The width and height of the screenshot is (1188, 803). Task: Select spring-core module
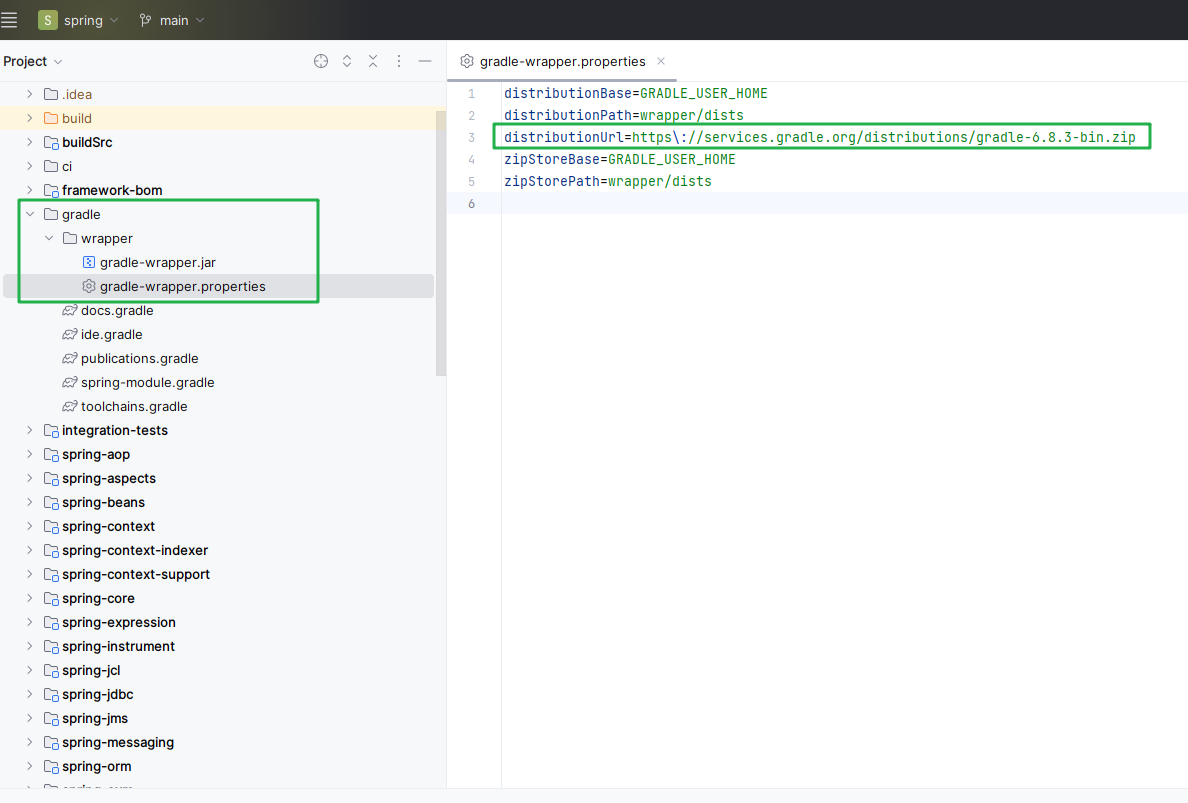click(98, 598)
